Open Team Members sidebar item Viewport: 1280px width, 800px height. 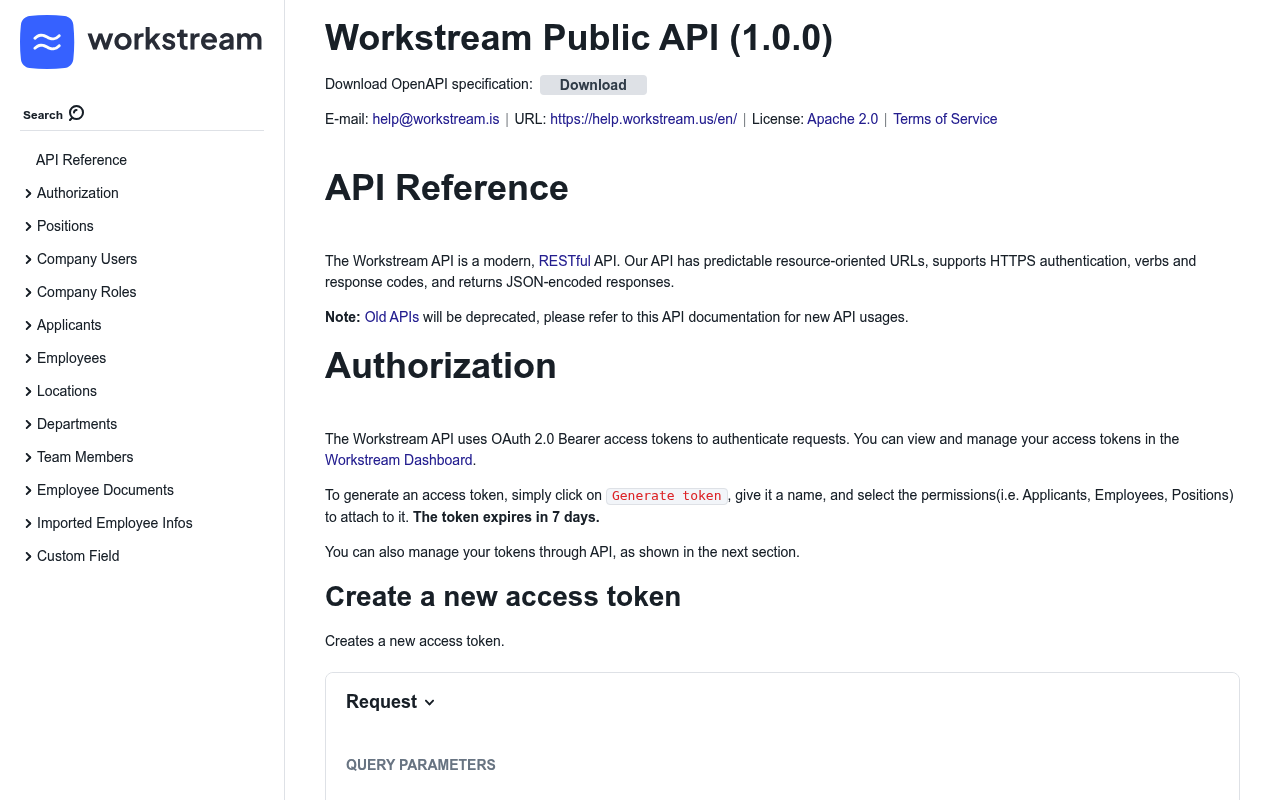(x=85, y=457)
